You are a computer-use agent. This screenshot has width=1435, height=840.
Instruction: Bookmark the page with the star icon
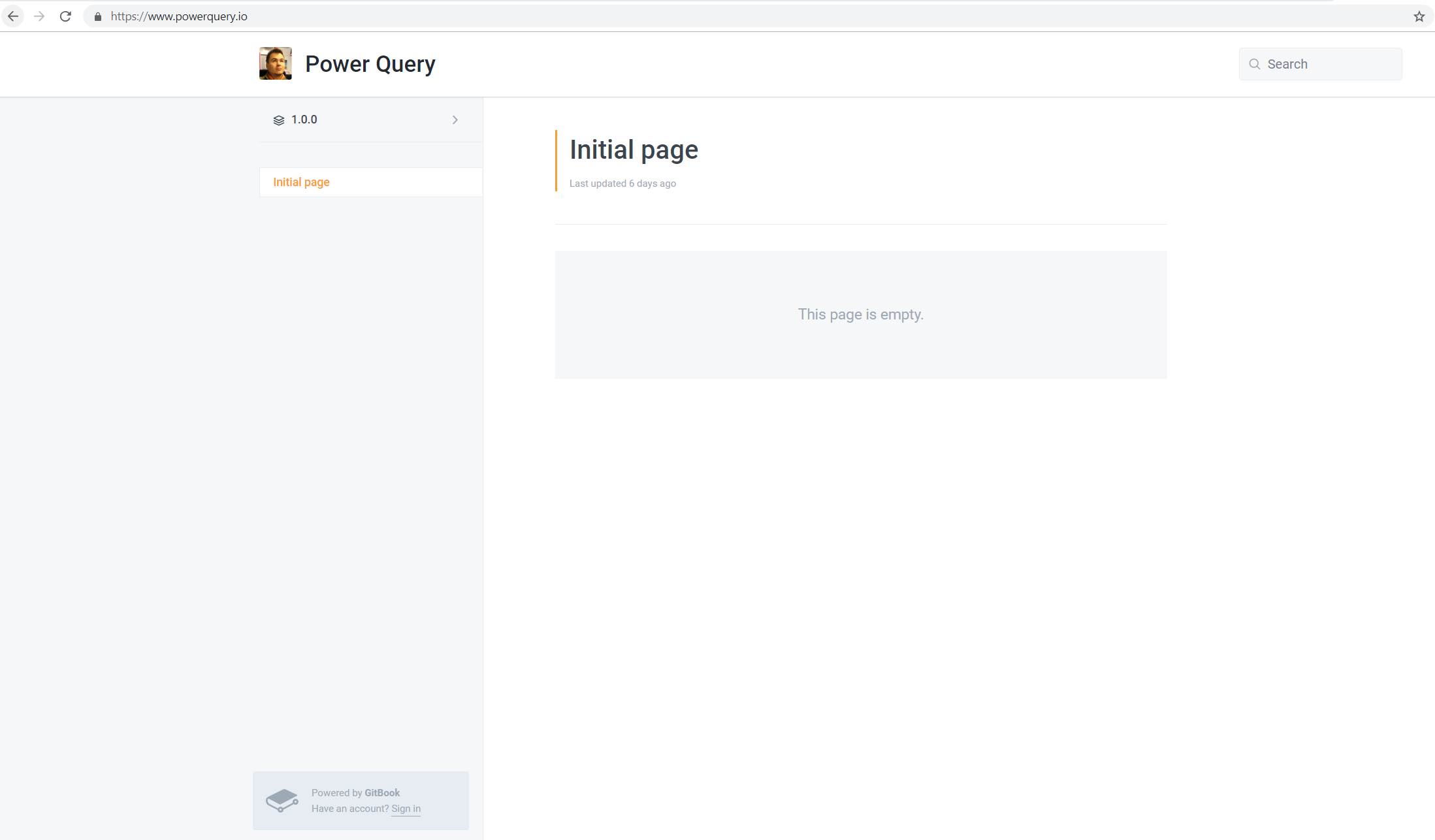(1418, 16)
